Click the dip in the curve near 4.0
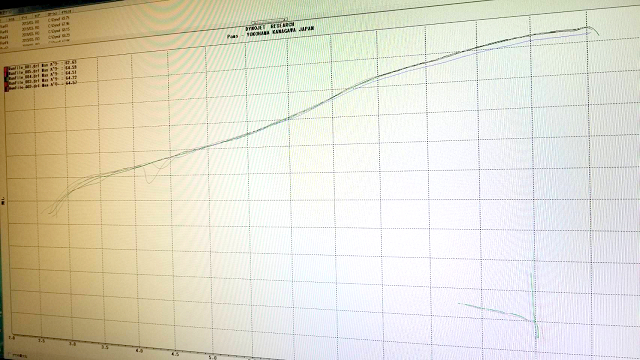Image resolution: width=640 pixels, height=360 pixels. (x=149, y=180)
